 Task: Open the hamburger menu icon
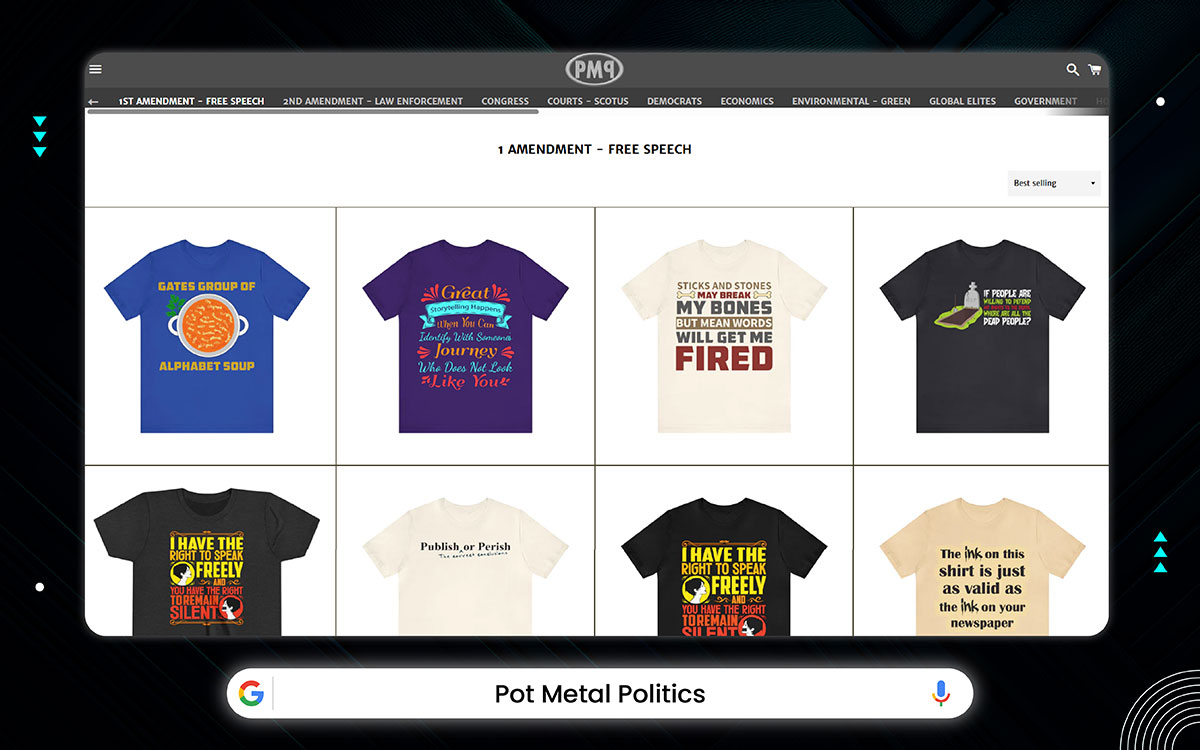(95, 69)
